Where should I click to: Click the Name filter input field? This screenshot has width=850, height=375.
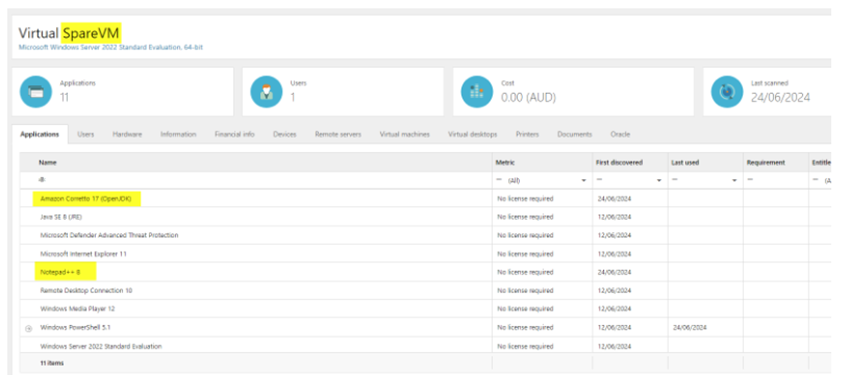256,180
